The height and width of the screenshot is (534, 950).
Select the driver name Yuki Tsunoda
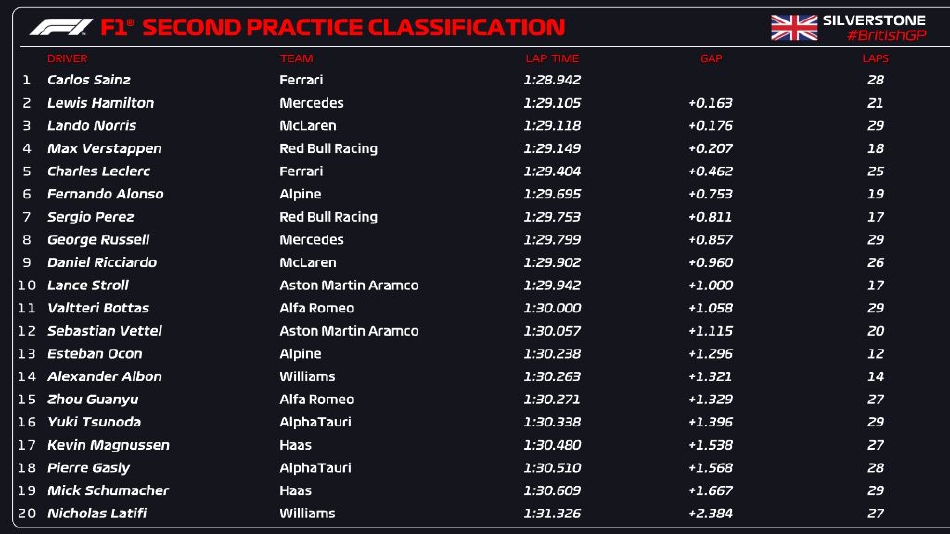[x=94, y=422]
